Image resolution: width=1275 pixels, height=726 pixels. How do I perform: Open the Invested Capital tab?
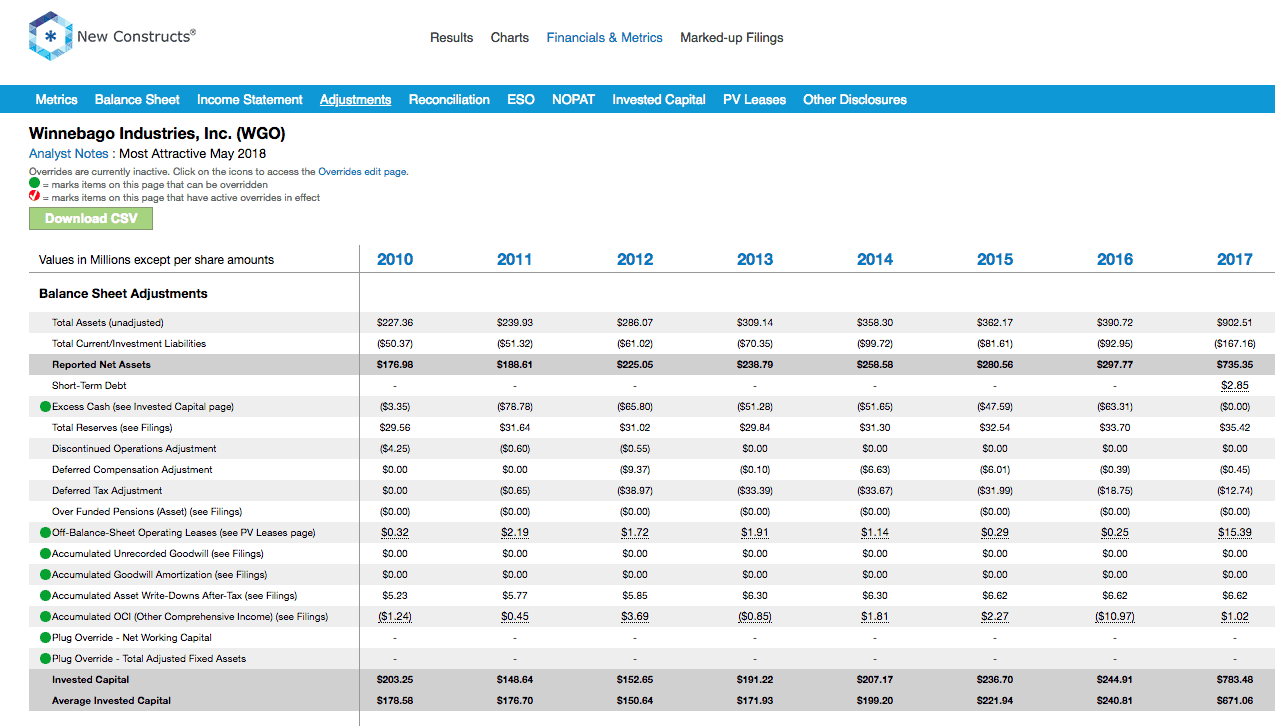click(x=659, y=99)
